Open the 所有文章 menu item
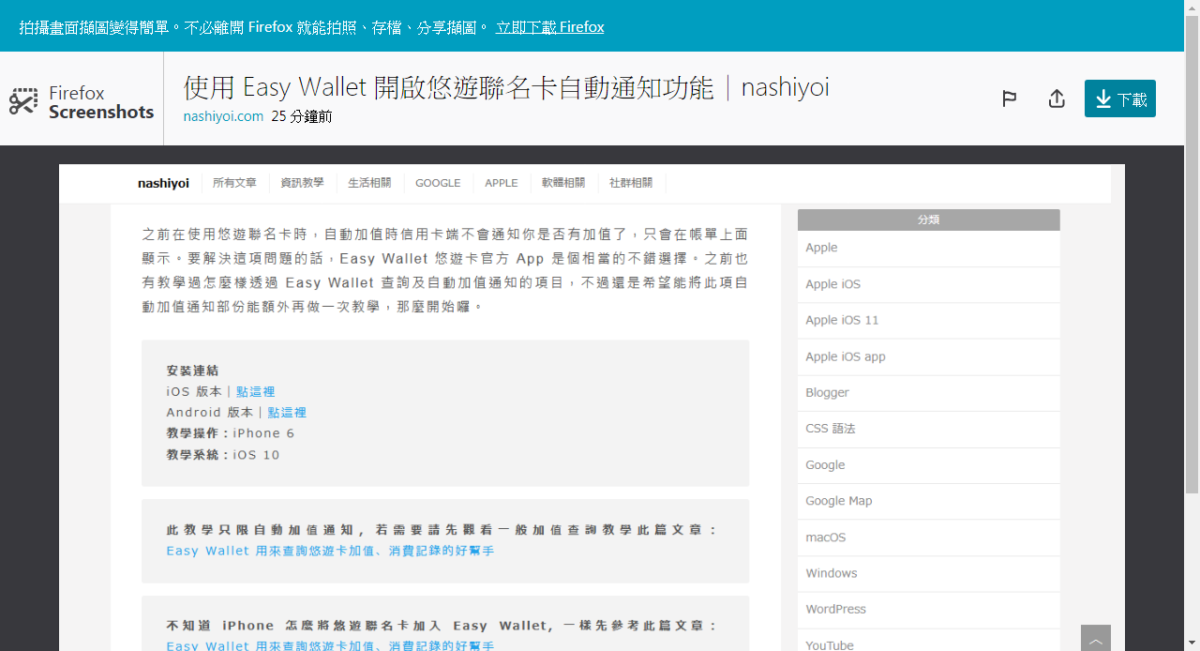Image resolution: width=1200 pixels, height=651 pixels. click(235, 183)
